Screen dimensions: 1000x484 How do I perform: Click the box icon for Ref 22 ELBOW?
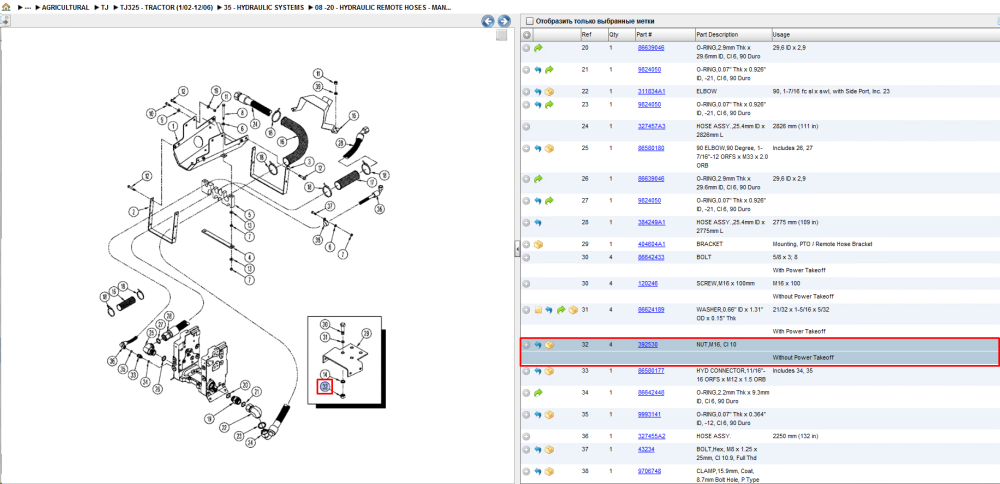[549, 92]
